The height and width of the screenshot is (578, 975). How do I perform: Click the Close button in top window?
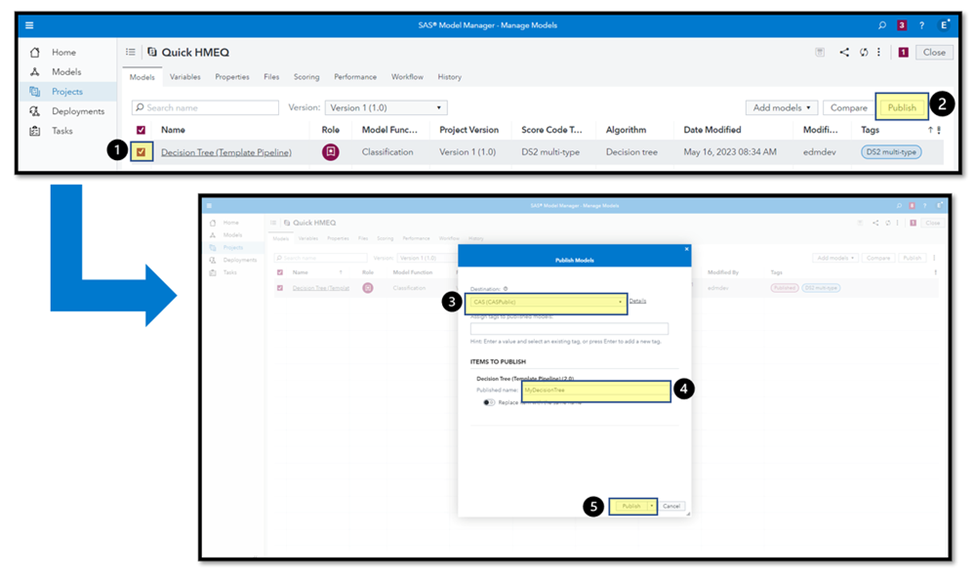tap(934, 52)
